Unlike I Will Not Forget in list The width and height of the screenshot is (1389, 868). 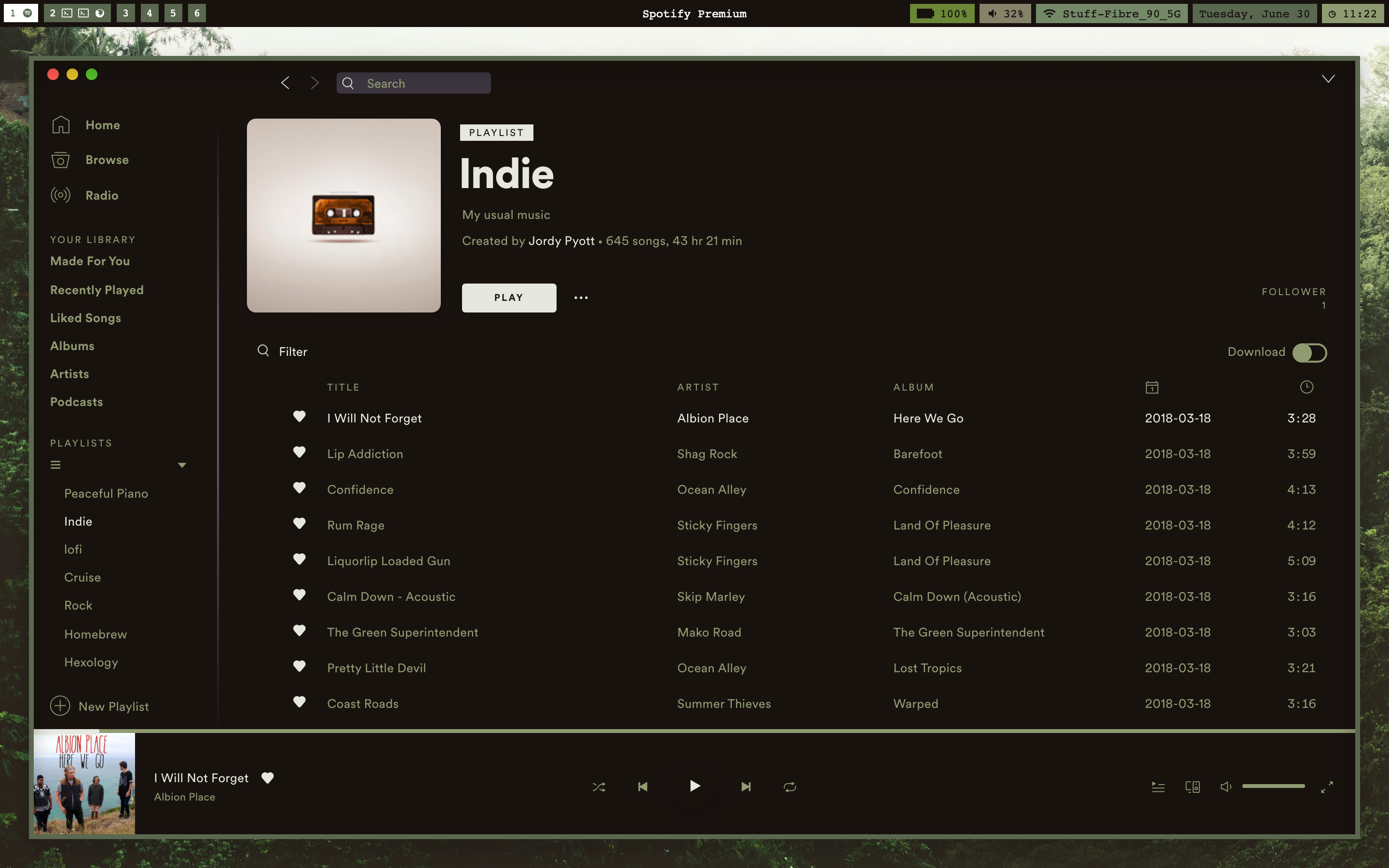(x=299, y=416)
